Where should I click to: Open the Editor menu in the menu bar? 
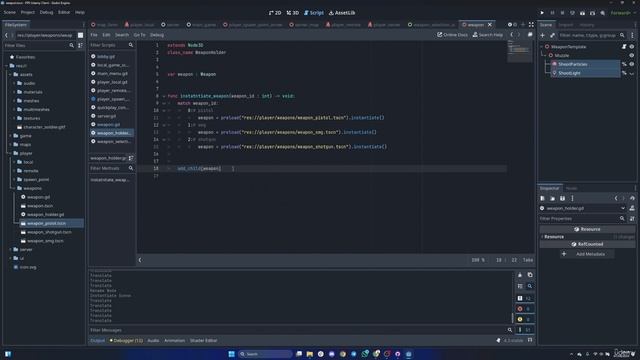64,13
